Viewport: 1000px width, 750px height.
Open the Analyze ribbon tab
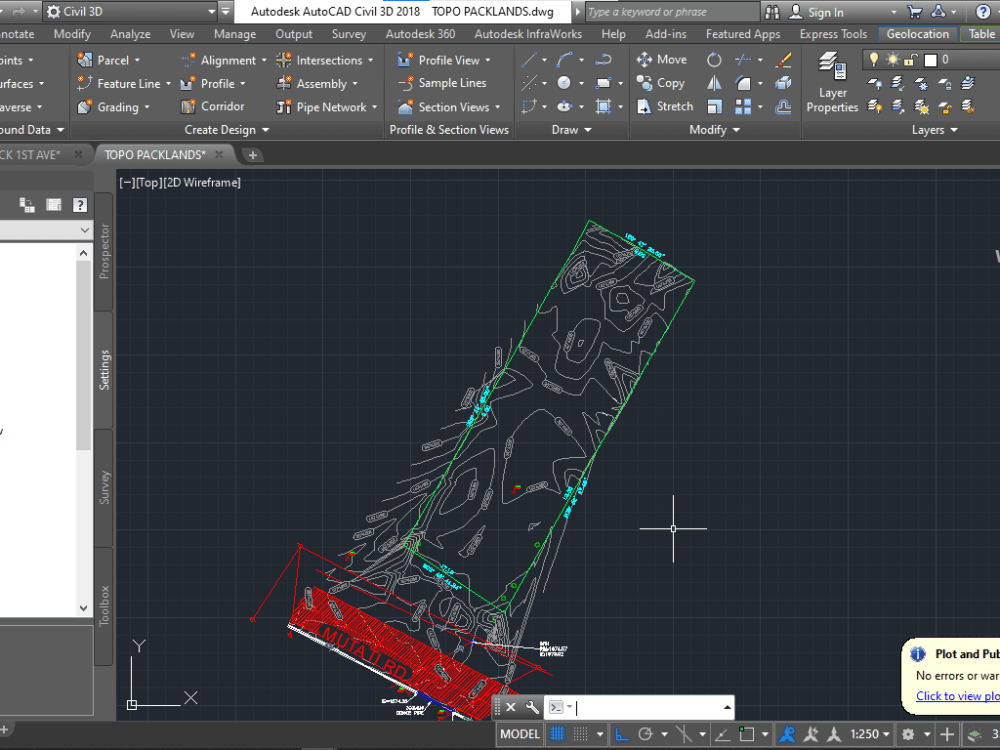[x=130, y=34]
